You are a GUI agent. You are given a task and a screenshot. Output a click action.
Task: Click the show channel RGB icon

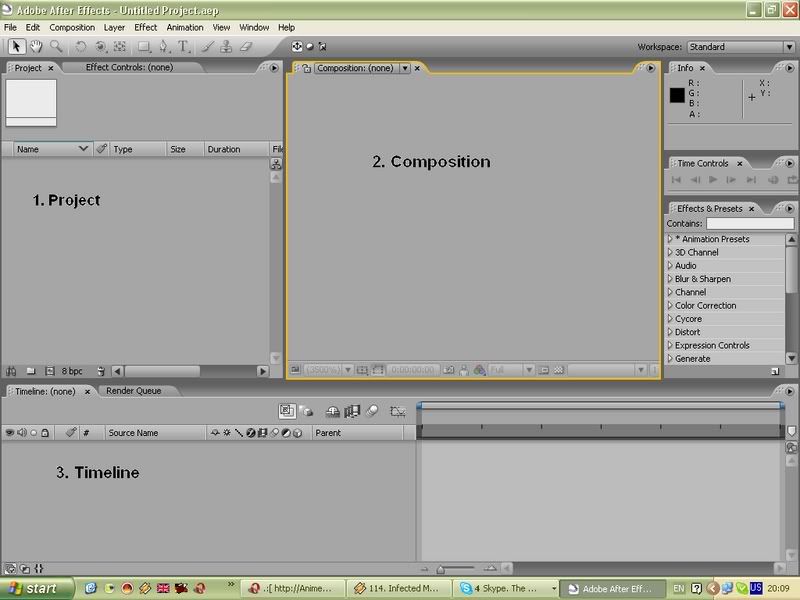click(479, 370)
